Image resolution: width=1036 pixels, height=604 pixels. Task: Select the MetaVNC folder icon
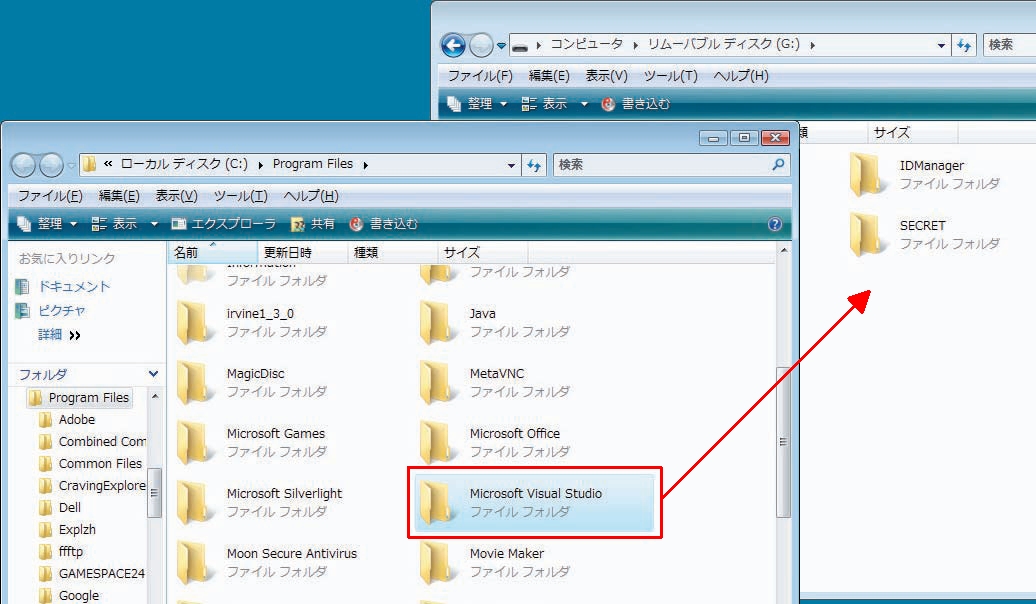[436, 382]
